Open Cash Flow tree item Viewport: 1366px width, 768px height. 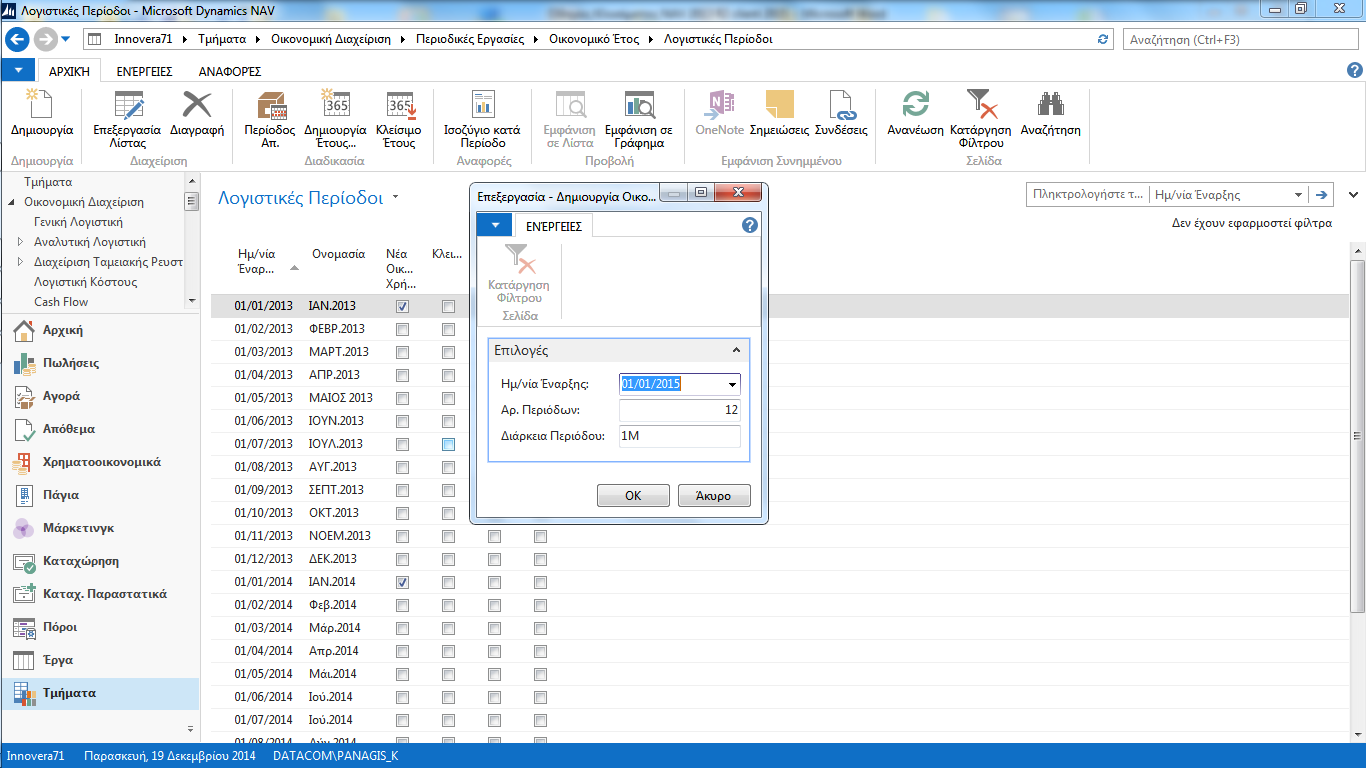(61, 302)
